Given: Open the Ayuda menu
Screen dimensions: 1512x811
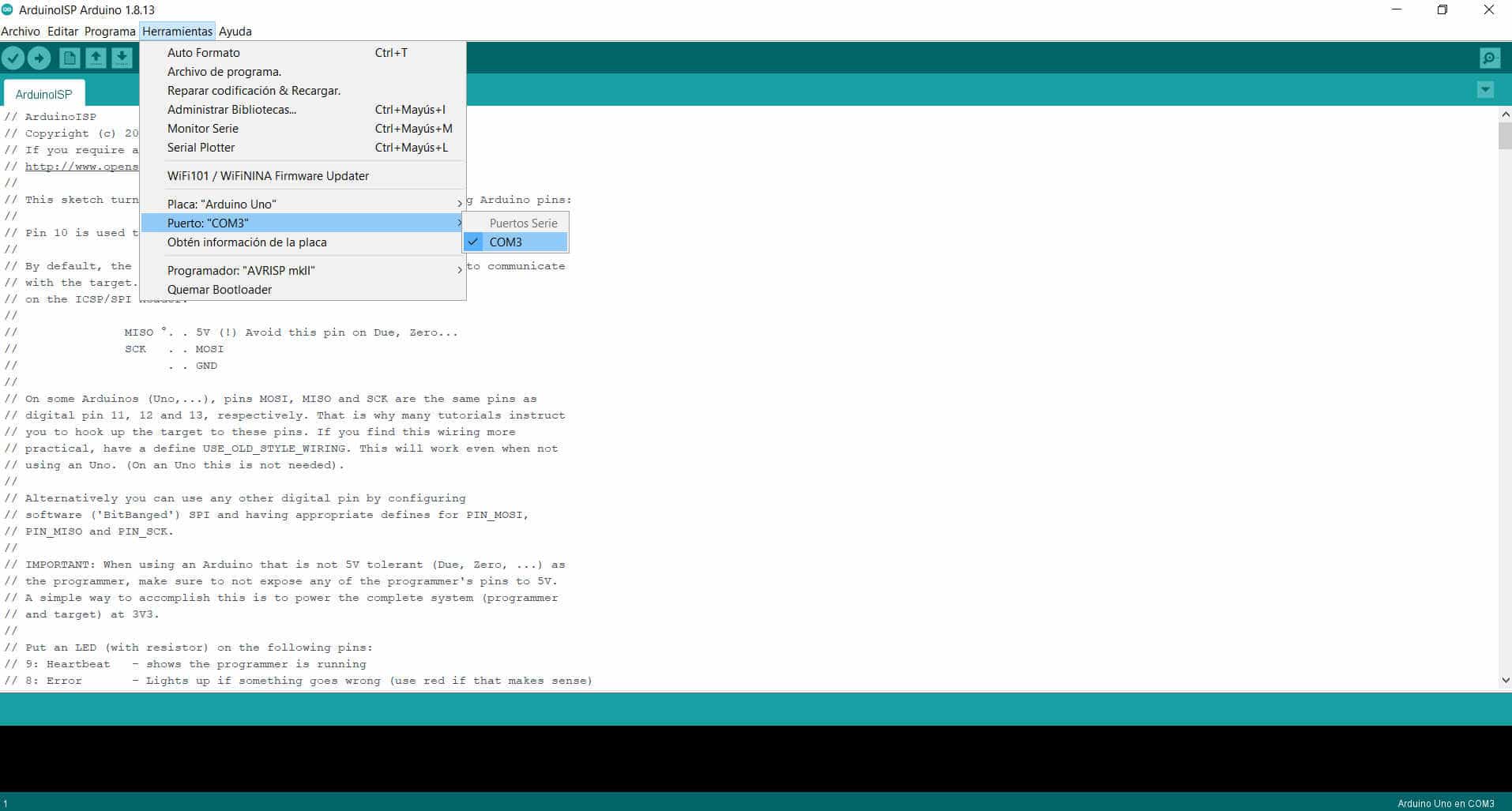Looking at the screenshot, I should click(235, 32).
